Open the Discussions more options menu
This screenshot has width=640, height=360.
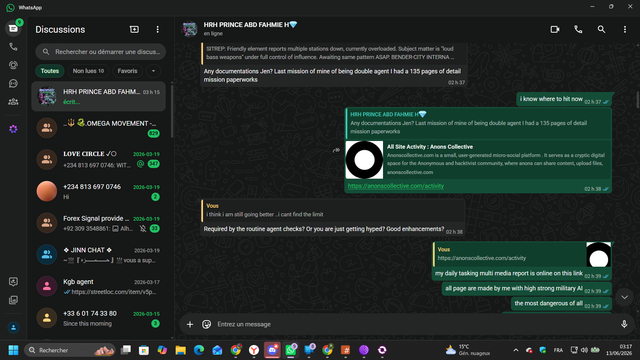tap(158, 29)
